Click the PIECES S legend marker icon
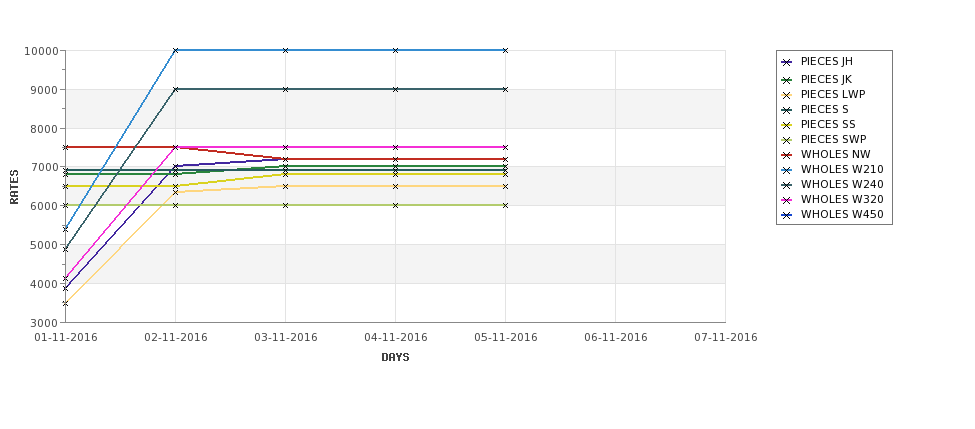Image resolution: width=975 pixels, height=429 pixels. click(x=787, y=110)
